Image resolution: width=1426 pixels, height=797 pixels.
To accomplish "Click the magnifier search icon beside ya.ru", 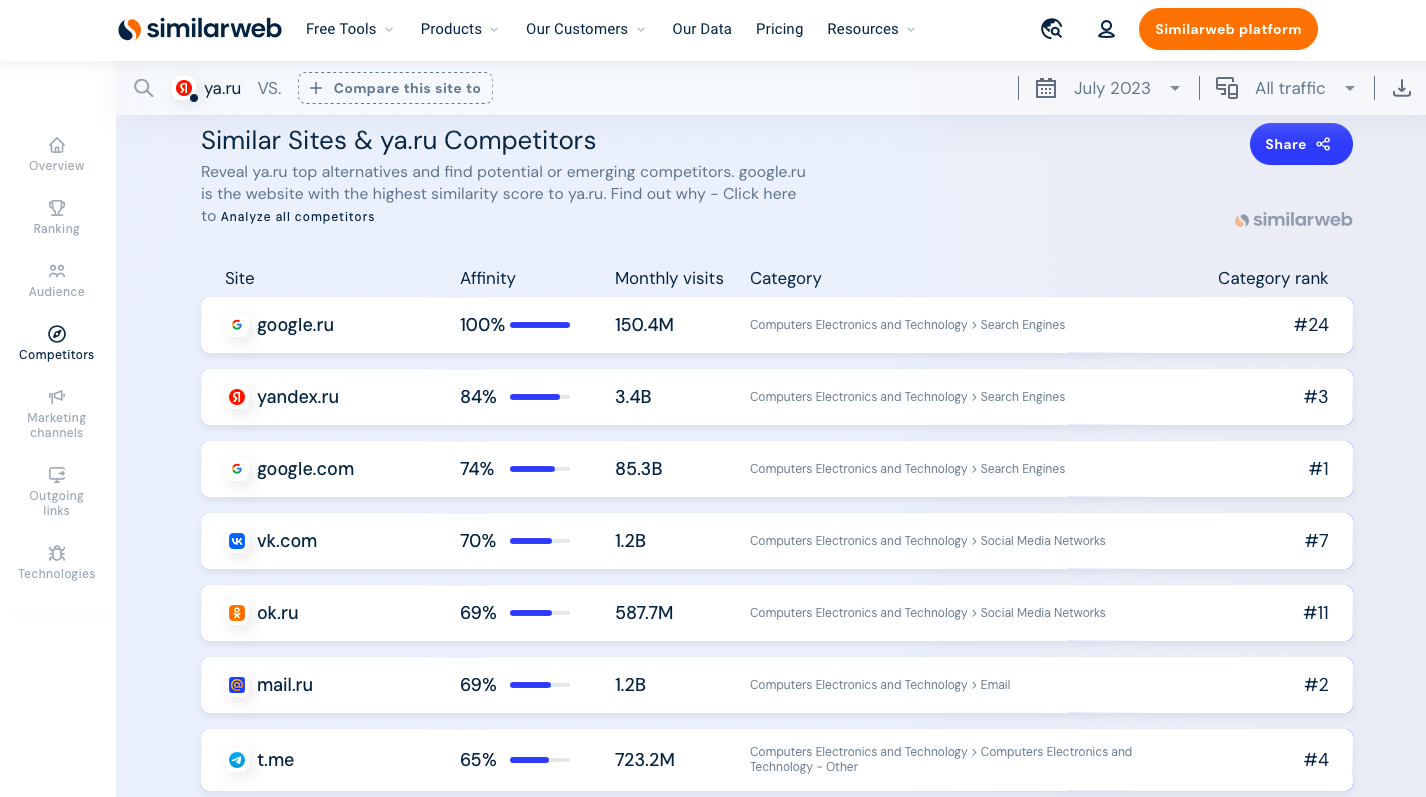I will tap(144, 88).
